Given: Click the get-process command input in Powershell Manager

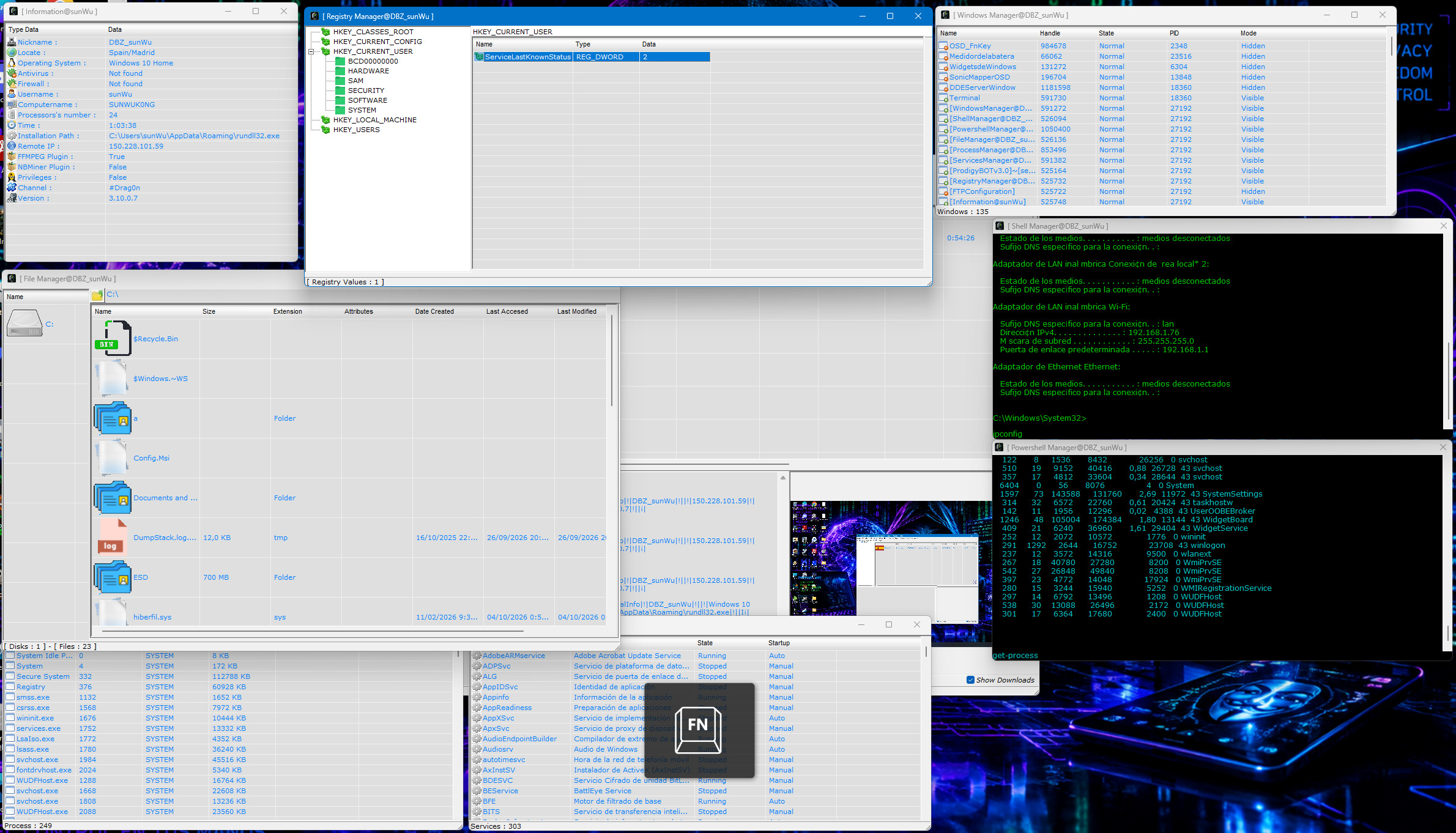Looking at the screenshot, I should pos(1217,655).
